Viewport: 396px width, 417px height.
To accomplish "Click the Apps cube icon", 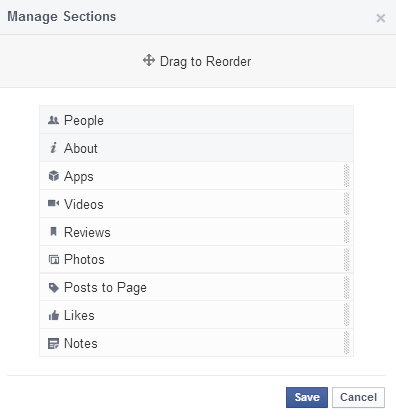I will click(x=53, y=176).
